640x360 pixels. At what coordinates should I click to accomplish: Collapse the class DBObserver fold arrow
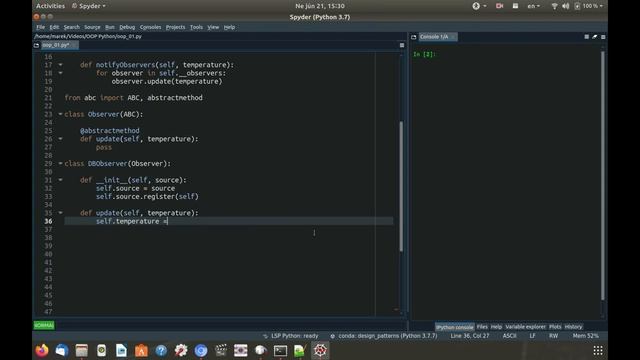click(x=60, y=163)
